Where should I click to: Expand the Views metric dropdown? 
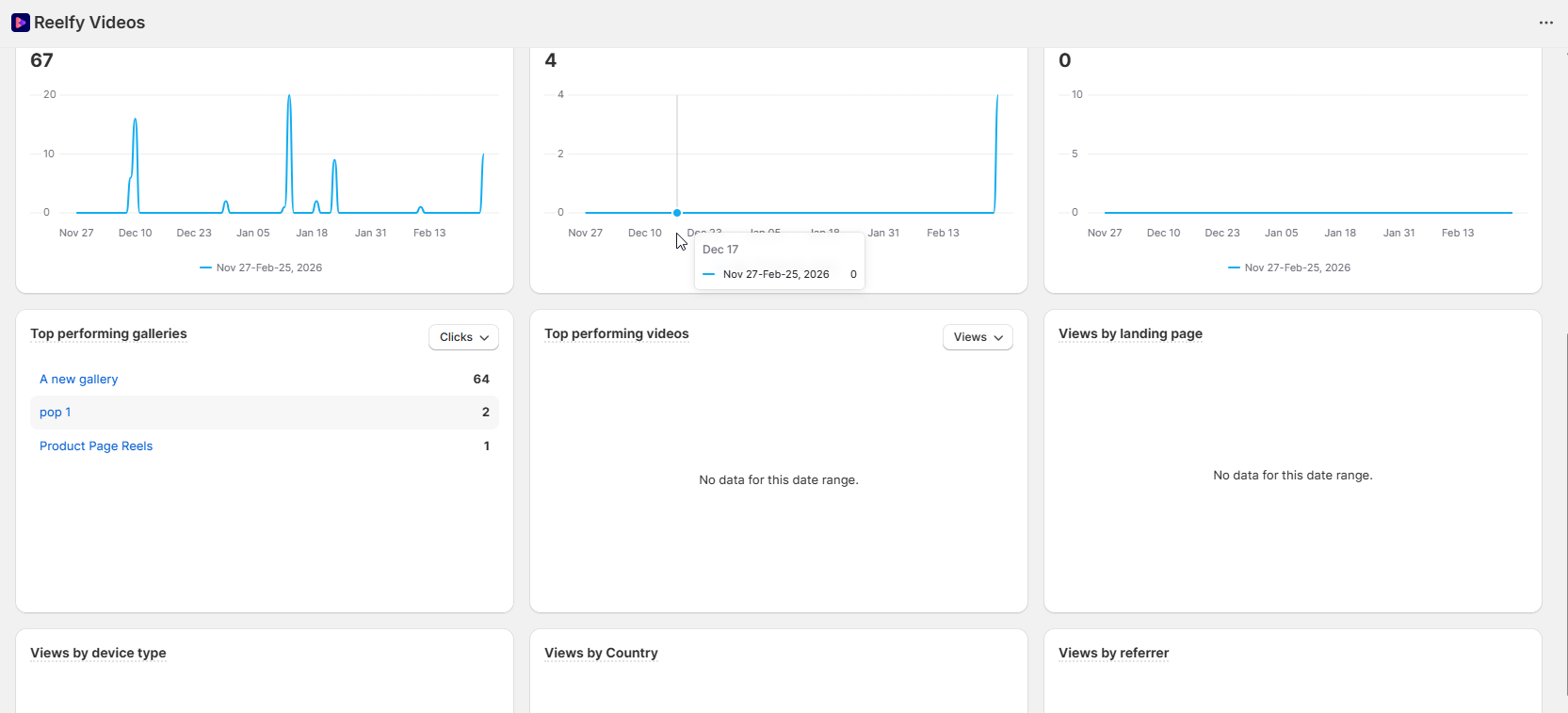[x=978, y=337]
